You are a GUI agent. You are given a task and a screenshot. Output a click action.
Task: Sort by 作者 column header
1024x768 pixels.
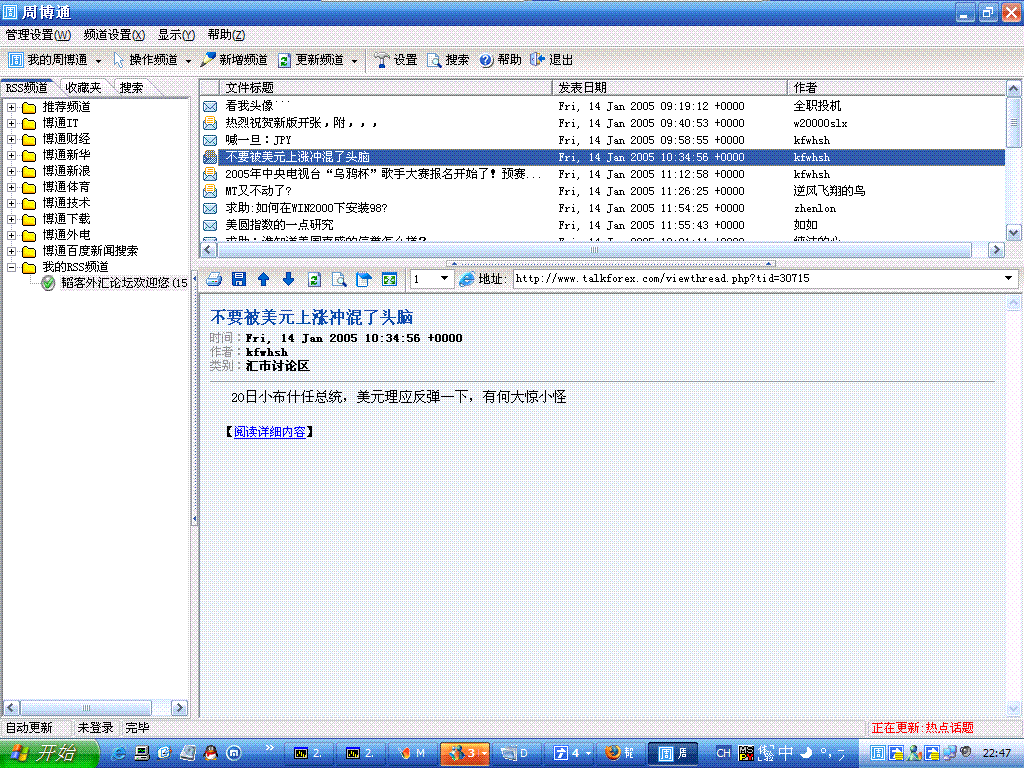click(896, 88)
